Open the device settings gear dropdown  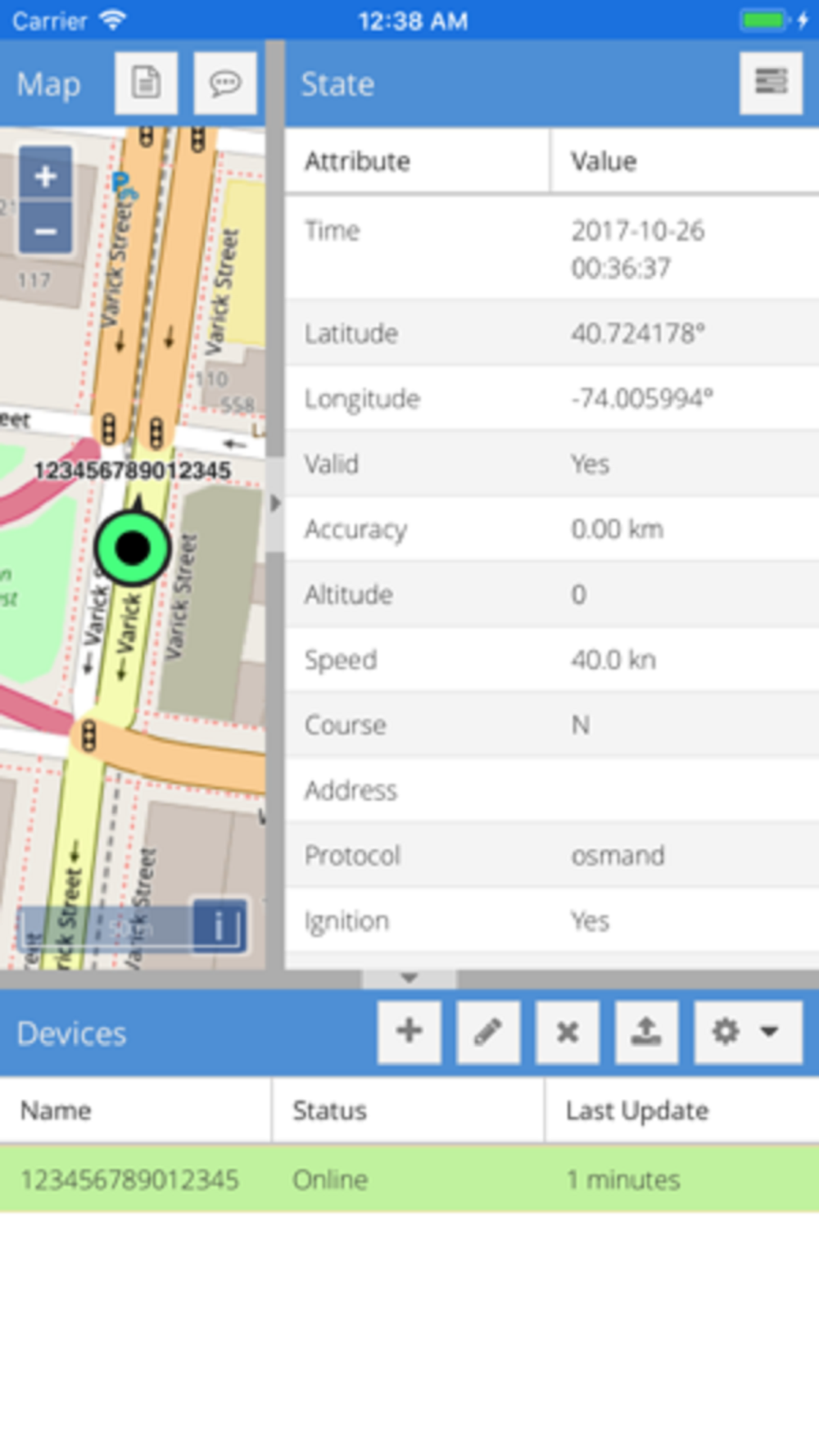coord(748,1032)
